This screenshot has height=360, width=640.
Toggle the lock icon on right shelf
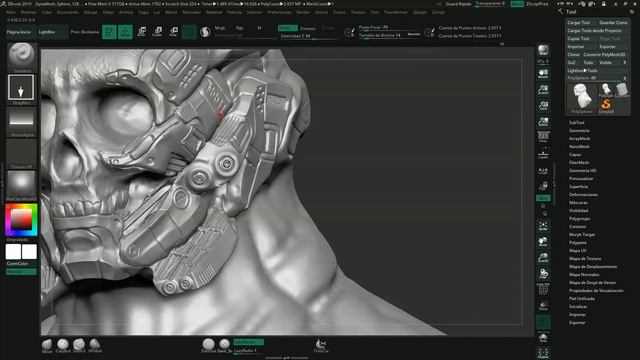pyautogui.click(x=543, y=187)
